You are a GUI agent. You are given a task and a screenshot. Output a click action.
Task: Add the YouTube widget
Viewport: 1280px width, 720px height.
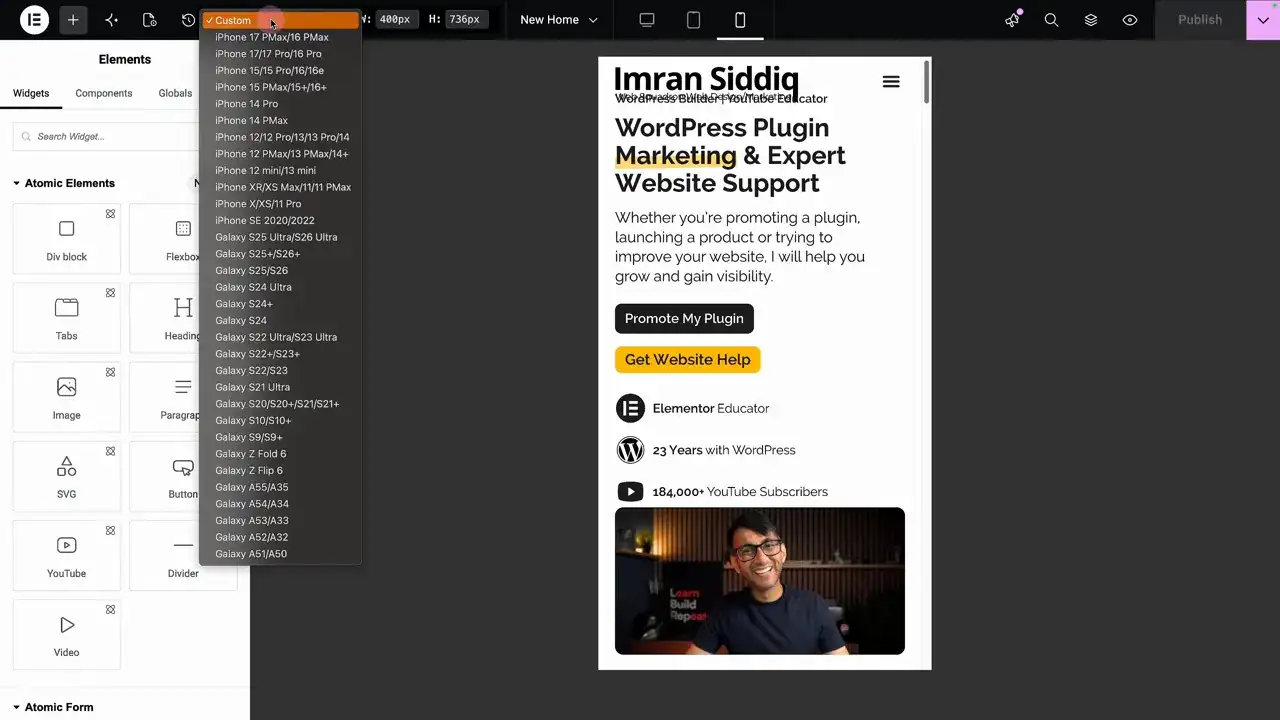[66, 555]
